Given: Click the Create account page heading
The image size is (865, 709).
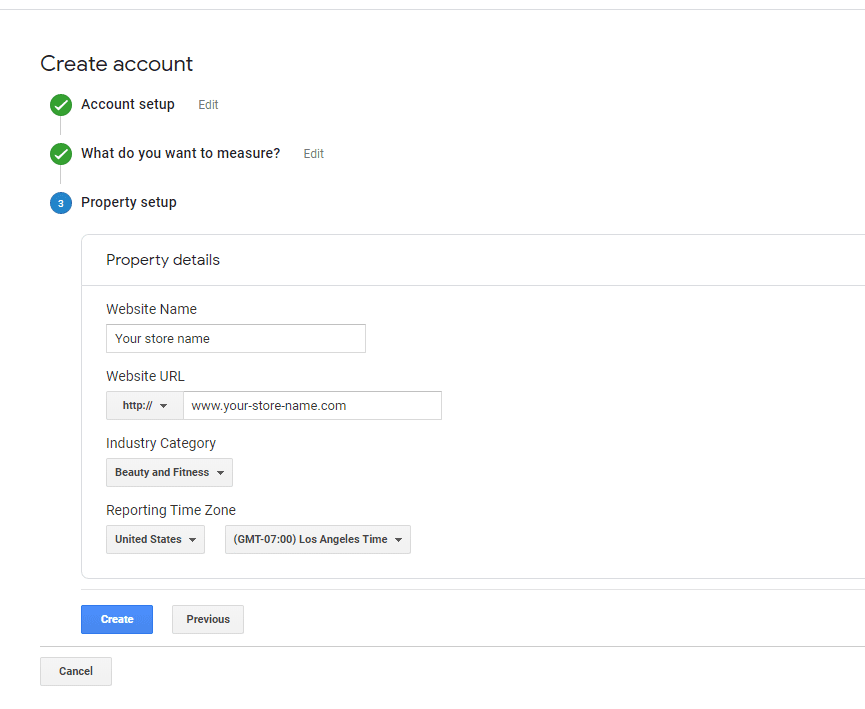Looking at the screenshot, I should (117, 64).
